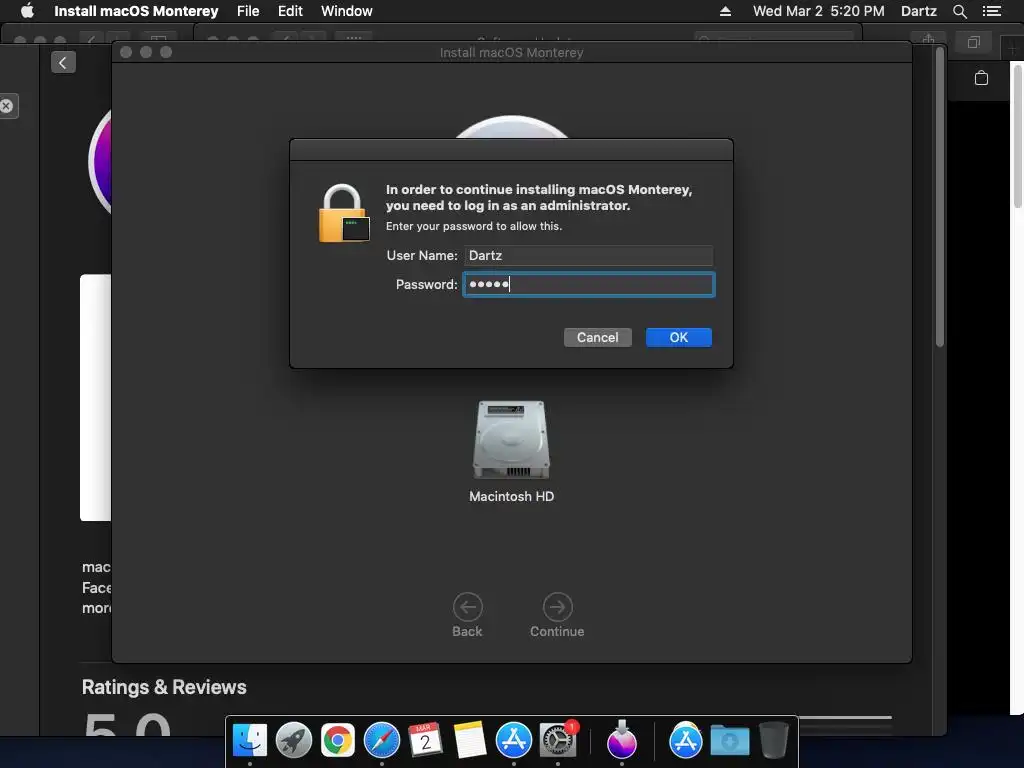Click the shopping bag icon in background window
Viewport: 1024px width, 768px height.
(981, 78)
